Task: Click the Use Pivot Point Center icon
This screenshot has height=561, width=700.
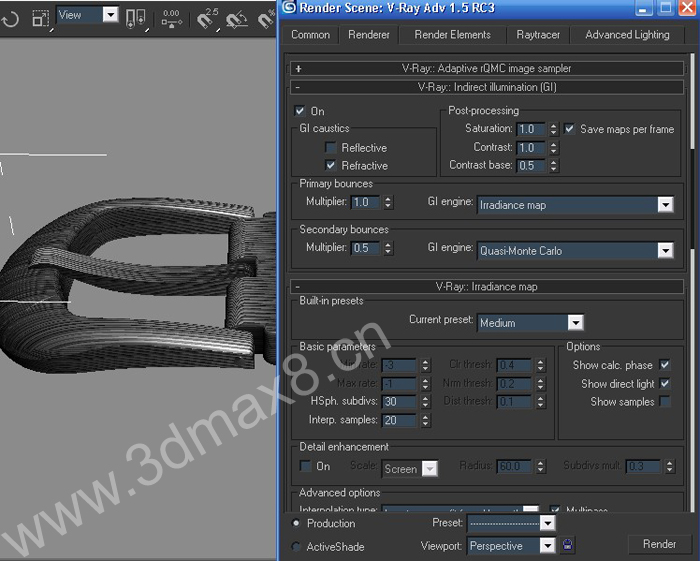Action: click(135, 19)
